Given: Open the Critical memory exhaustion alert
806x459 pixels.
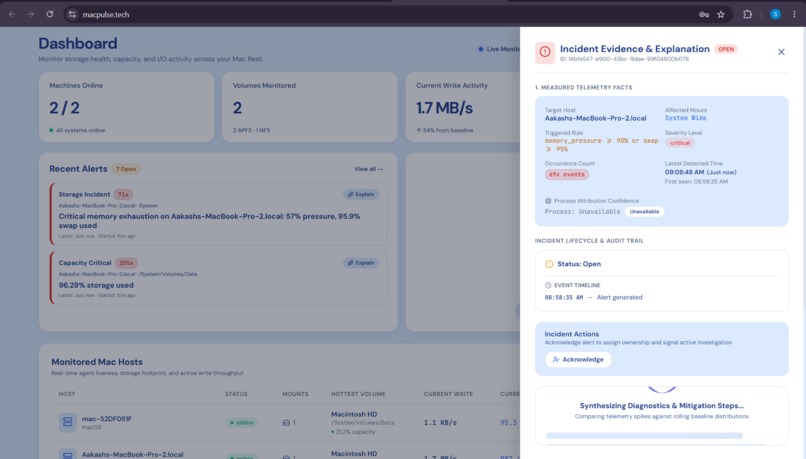Looking at the screenshot, I should [x=218, y=214].
